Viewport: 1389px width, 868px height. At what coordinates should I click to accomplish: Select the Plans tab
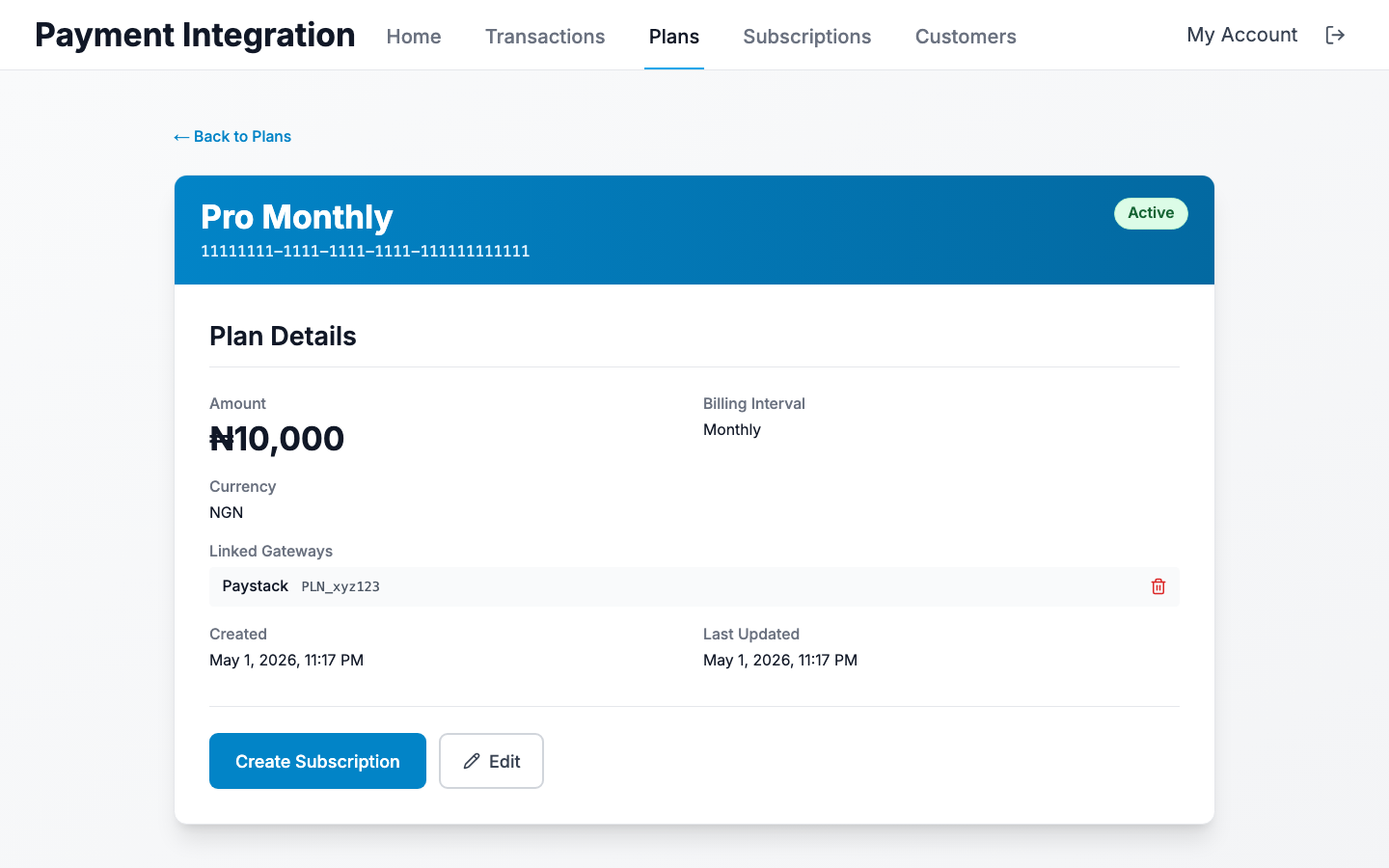click(x=674, y=36)
